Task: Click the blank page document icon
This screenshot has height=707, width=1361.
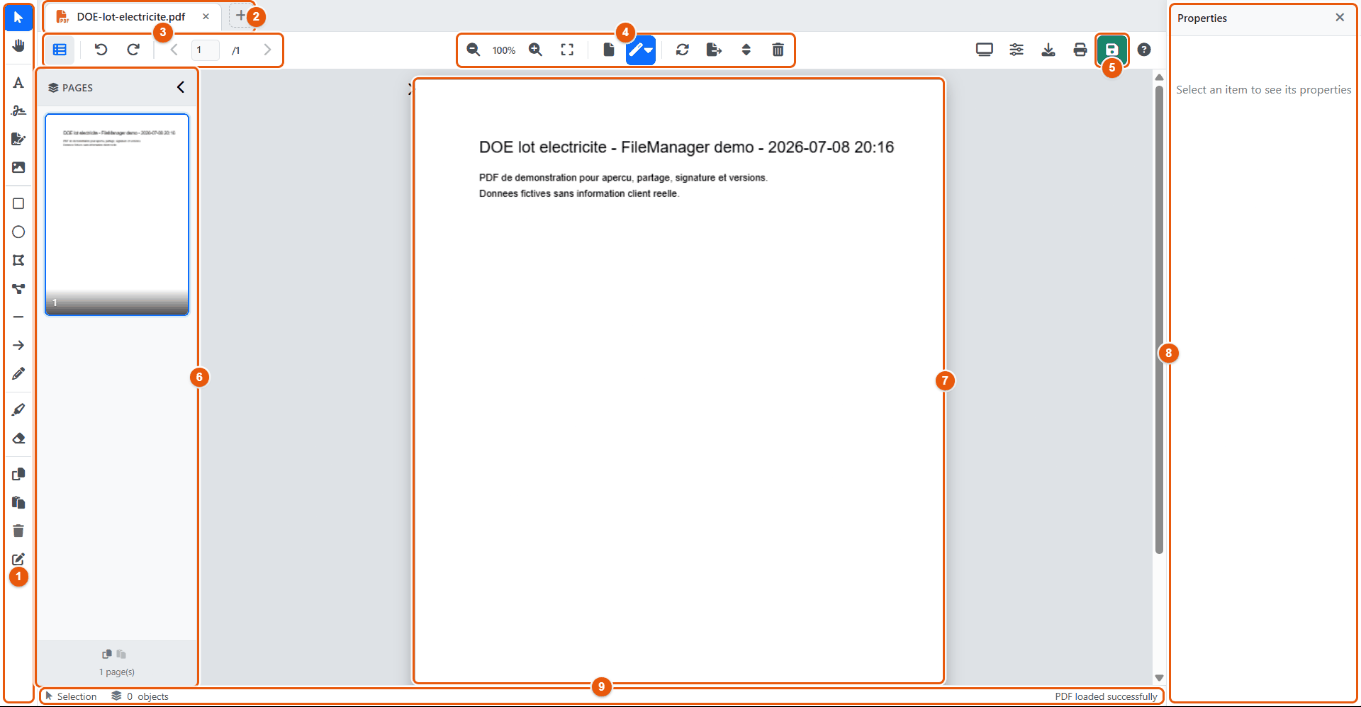Action: (x=609, y=49)
